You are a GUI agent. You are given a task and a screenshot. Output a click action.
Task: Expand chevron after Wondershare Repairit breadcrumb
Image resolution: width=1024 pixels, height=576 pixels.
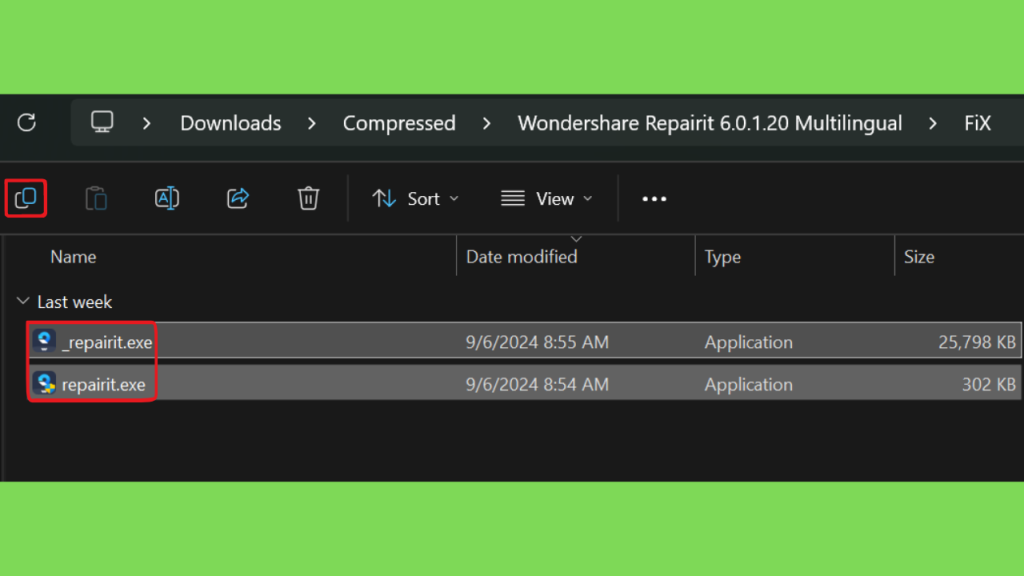pyautogui.click(x=933, y=123)
